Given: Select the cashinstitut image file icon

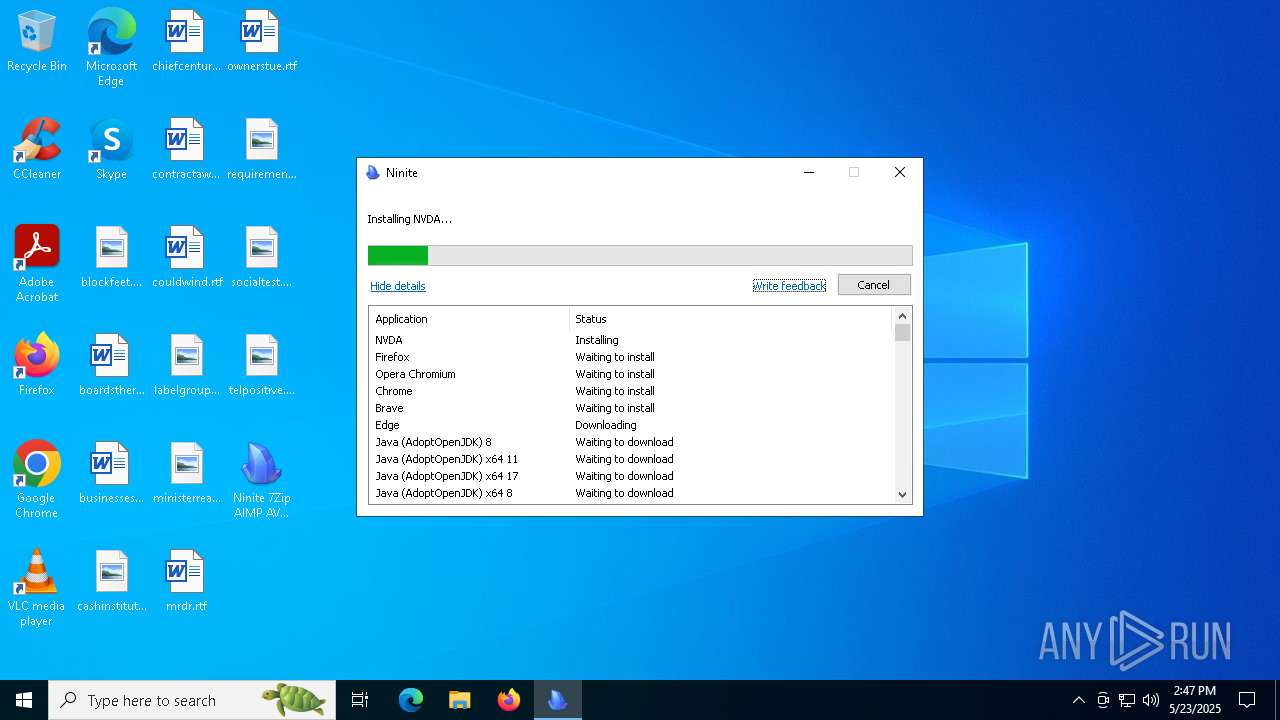Looking at the screenshot, I should (x=111, y=582).
